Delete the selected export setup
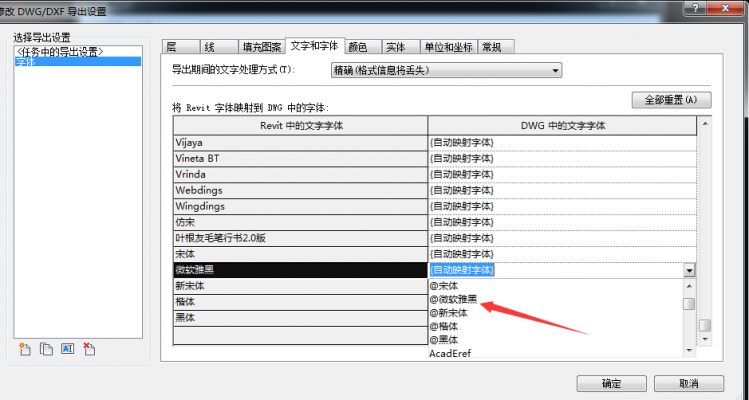 tap(89, 349)
